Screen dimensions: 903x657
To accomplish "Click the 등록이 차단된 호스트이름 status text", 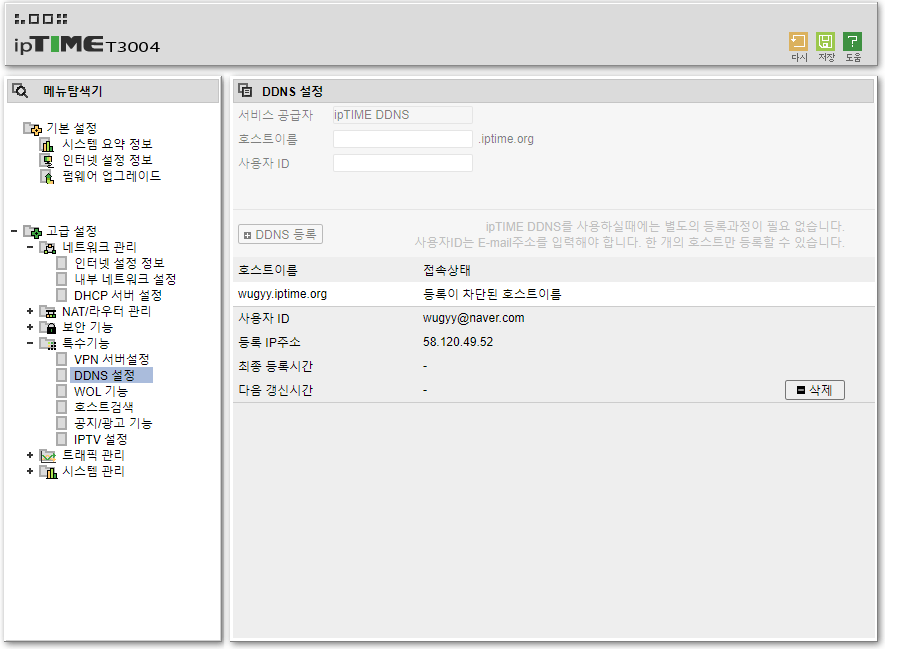I will click(492, 294).
